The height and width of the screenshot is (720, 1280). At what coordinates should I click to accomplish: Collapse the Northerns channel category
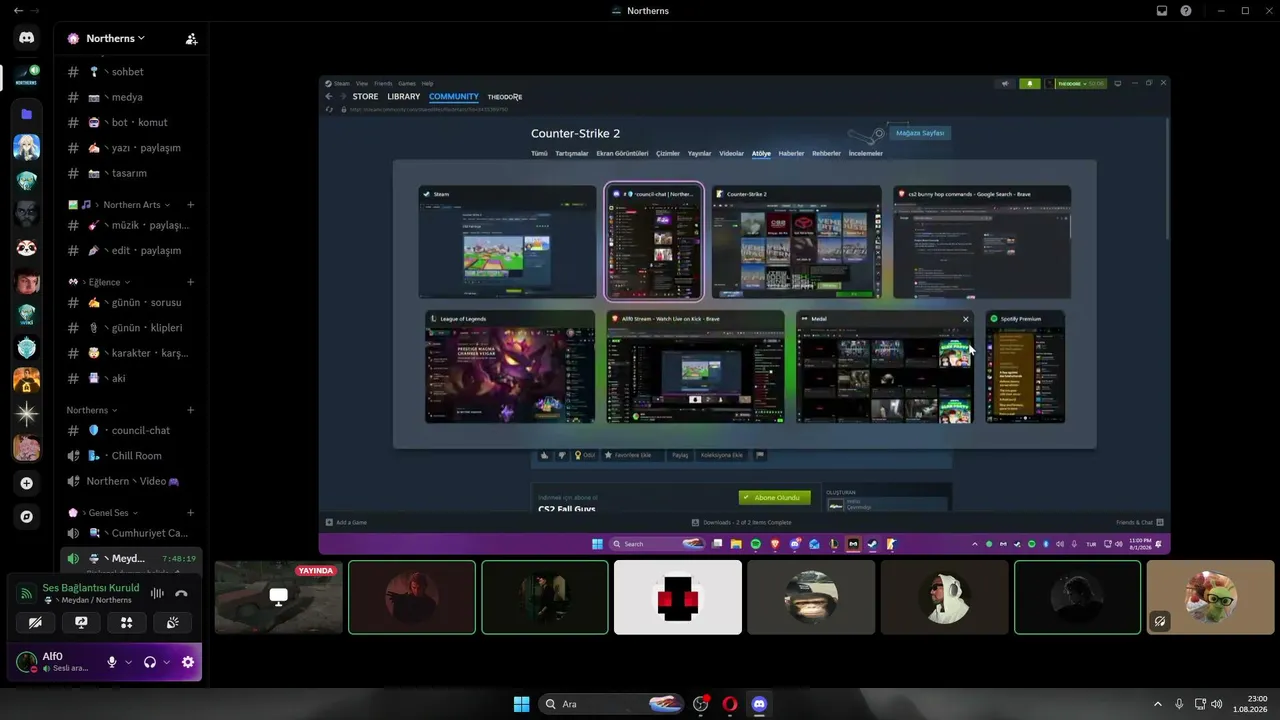92,410
